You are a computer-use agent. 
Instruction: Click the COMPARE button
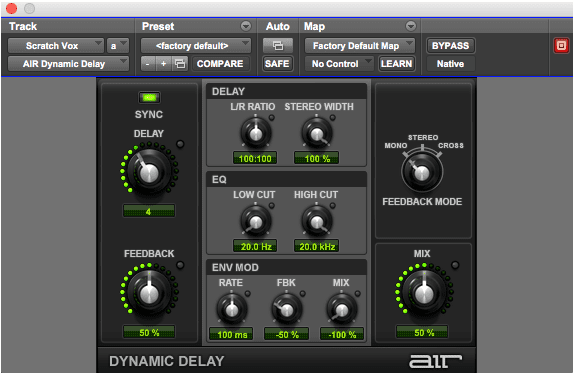pyautogui.click(x=220, y=64)
